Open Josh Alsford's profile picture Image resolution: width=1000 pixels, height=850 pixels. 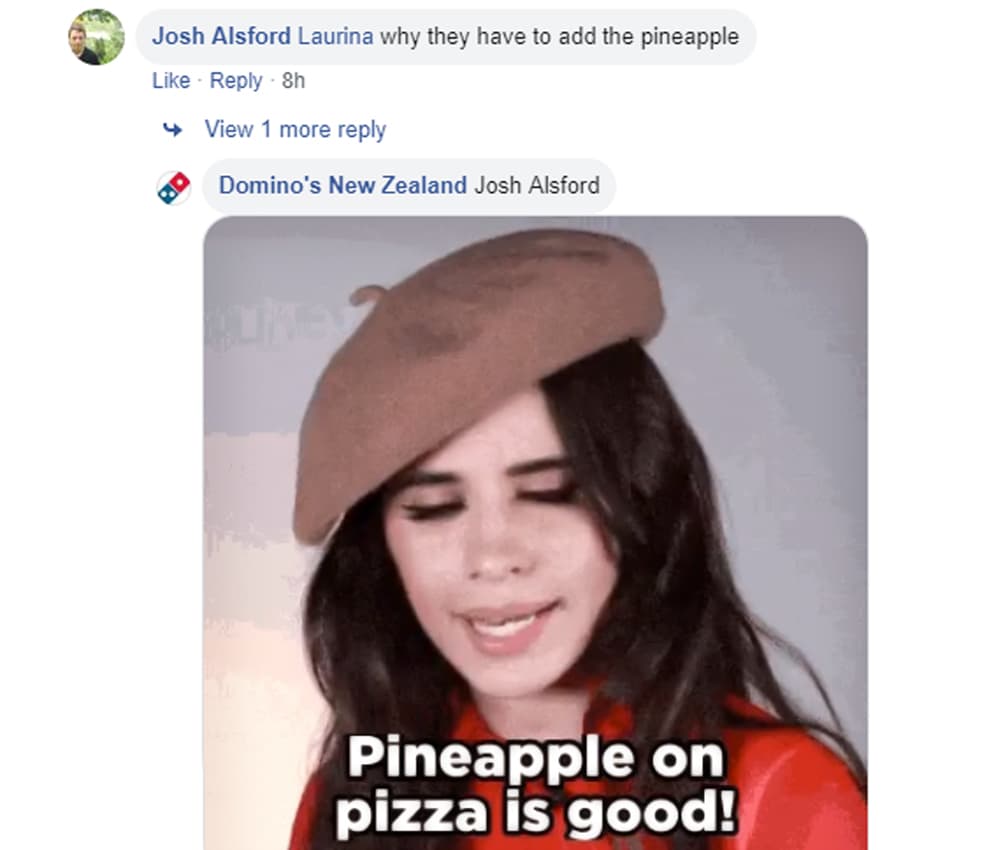[96, 37]
